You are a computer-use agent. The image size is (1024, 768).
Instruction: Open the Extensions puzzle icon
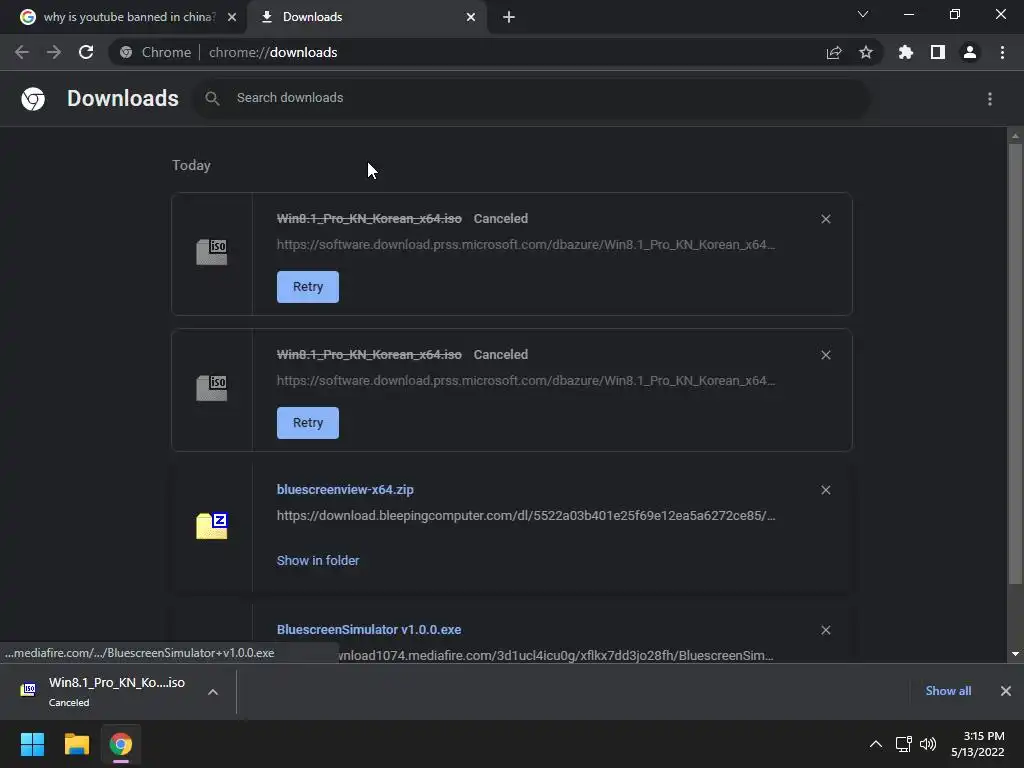906,52
